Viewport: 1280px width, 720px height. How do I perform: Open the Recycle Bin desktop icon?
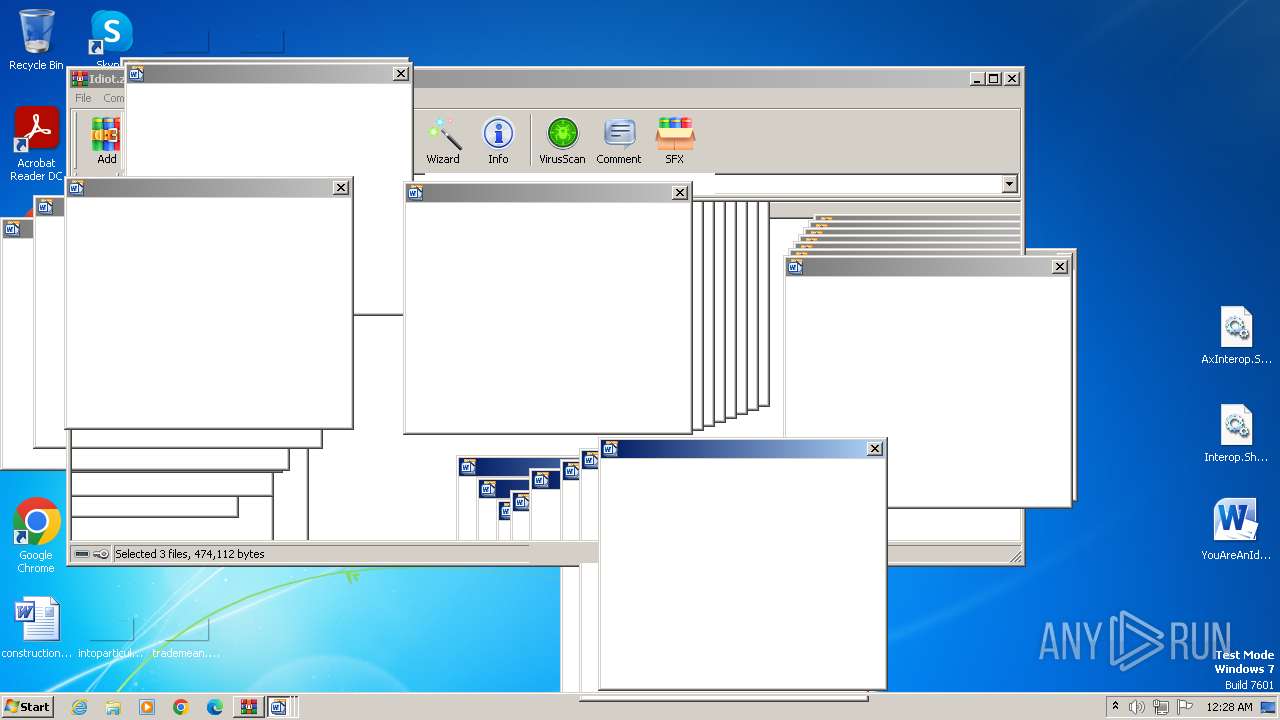[36, 40]
